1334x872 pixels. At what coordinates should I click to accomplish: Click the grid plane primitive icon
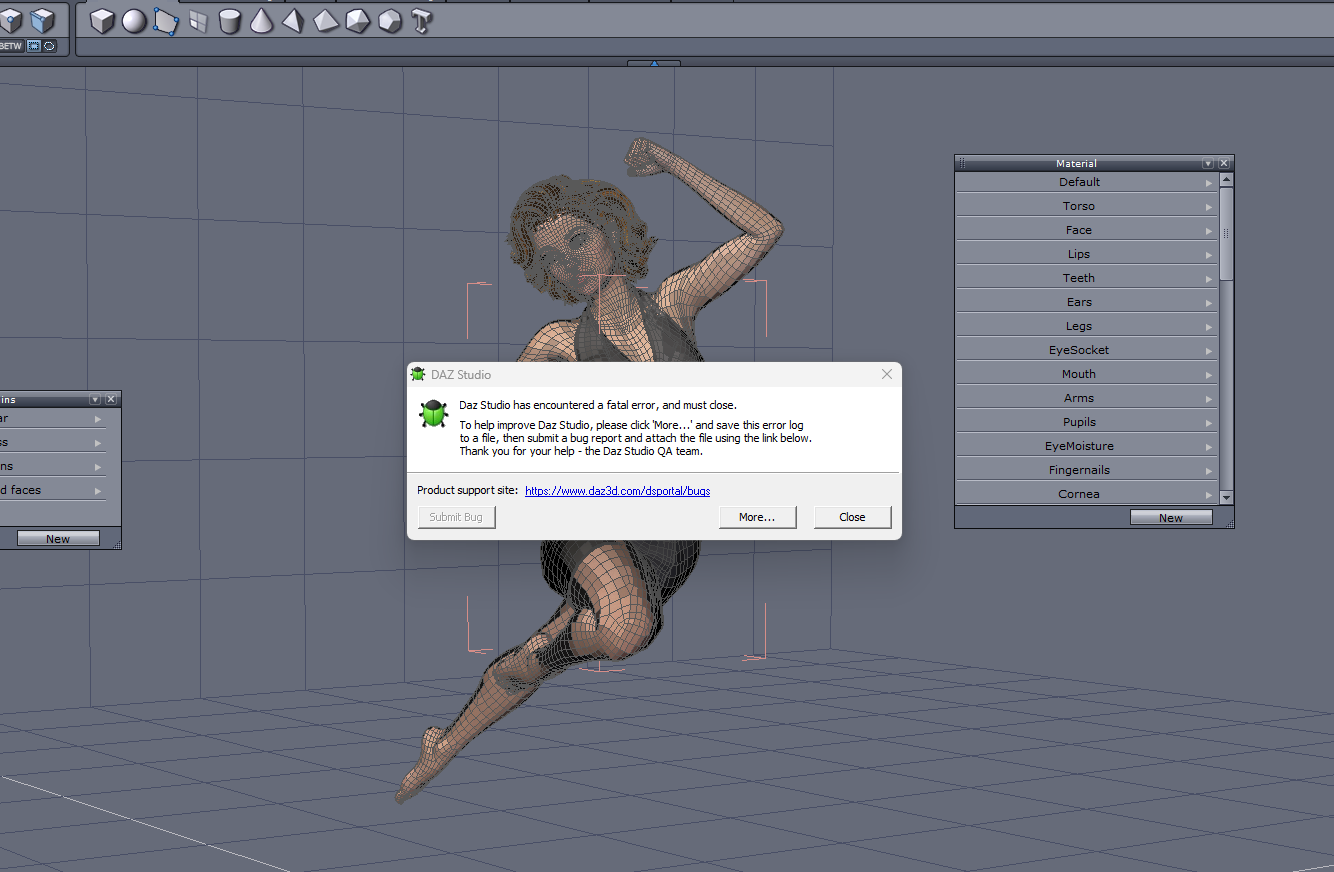coord(198,21)
